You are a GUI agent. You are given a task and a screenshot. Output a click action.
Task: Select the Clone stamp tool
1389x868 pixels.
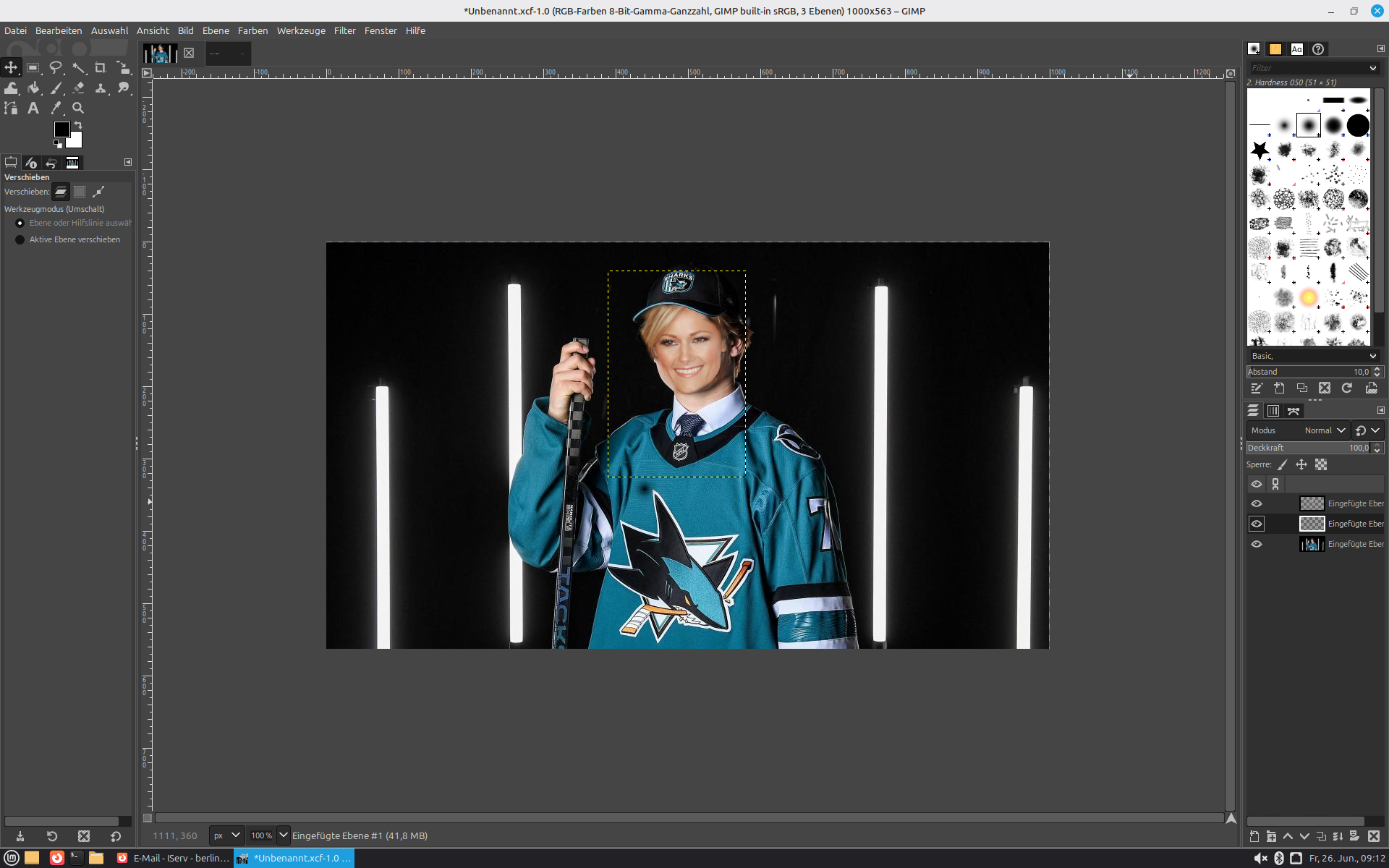point(101,88)
